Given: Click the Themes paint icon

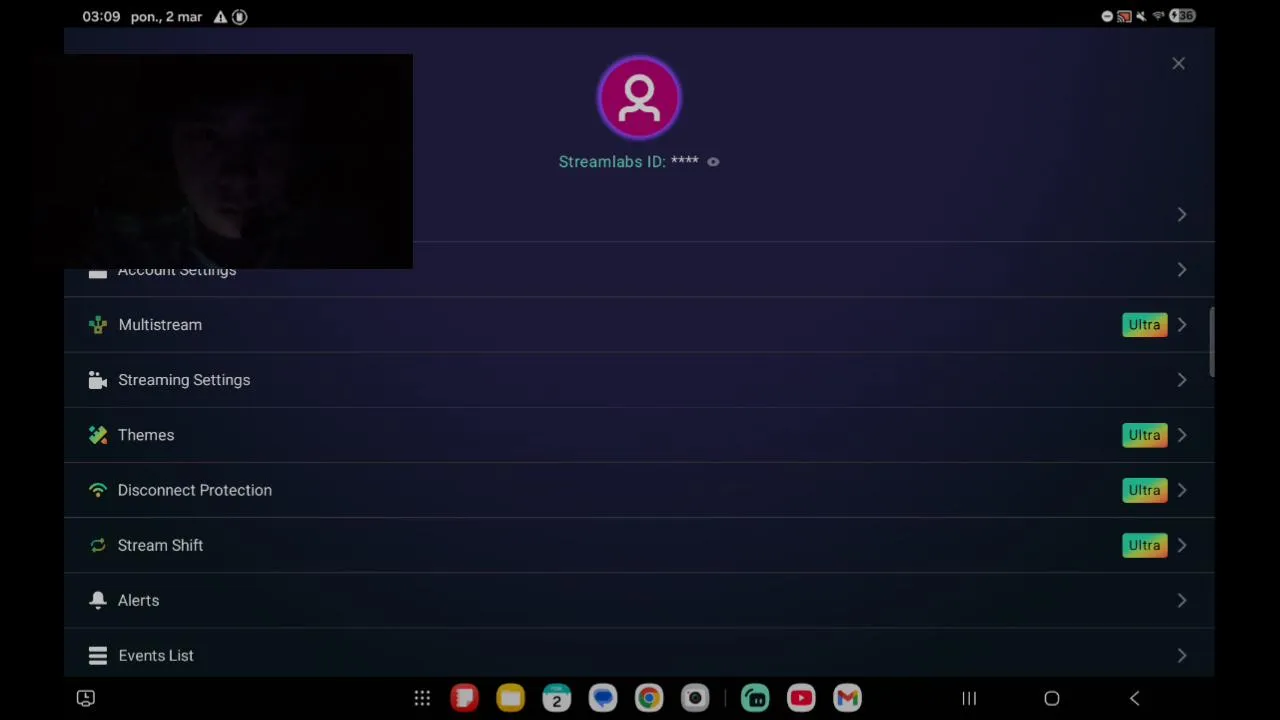Looking at the screenshot, I should click(97, 435).
